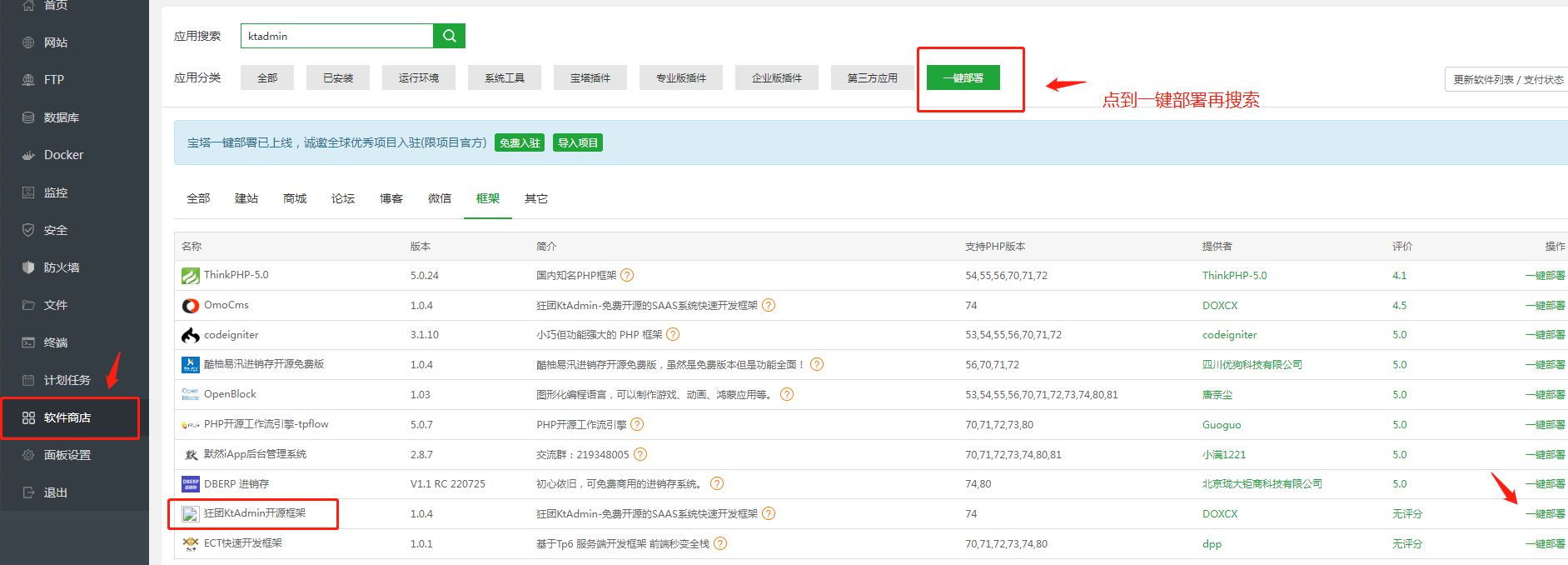Select the 专业版插件 category filter
The height and width of the screenshot is (565, 1568).
(x=681, y=77)
